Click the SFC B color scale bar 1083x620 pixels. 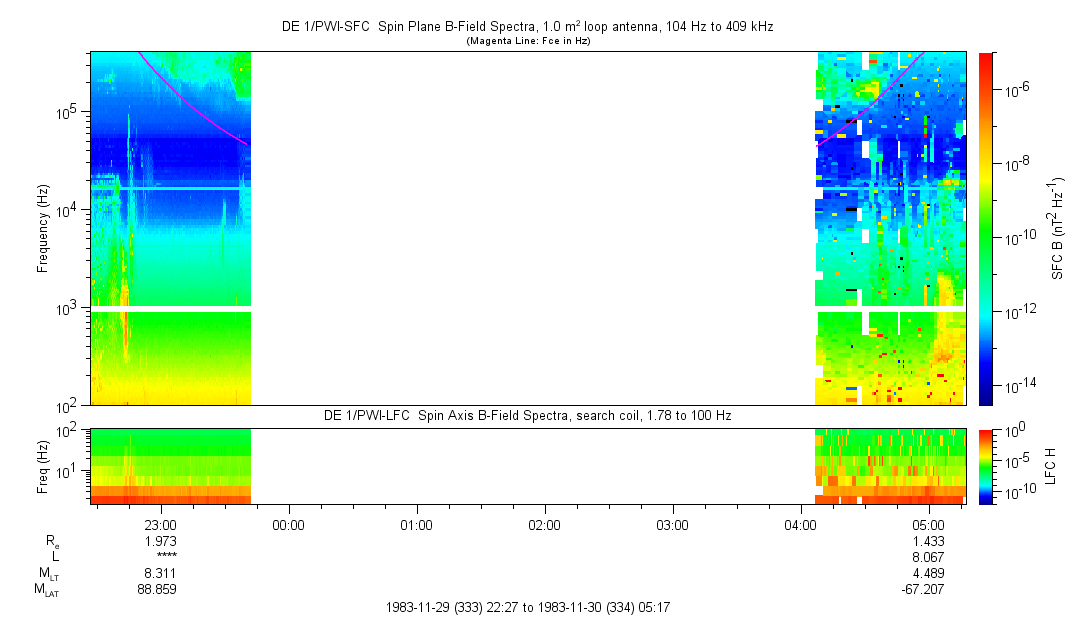[x=986, y=229]
